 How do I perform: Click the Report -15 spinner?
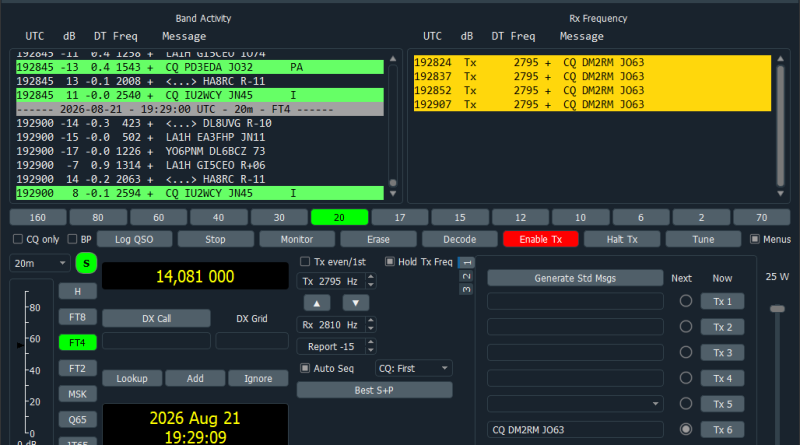pos(336,347)
